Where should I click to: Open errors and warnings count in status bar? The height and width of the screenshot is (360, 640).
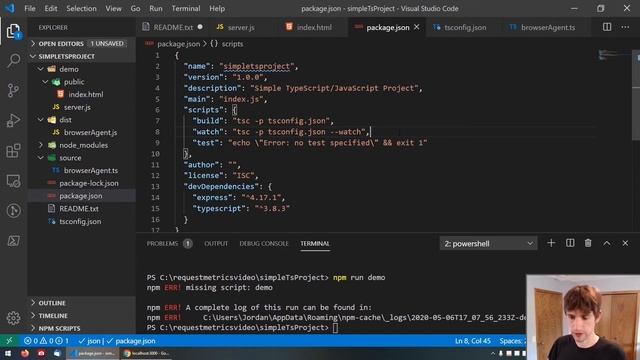pyautogui.click(x=46, y=340)
